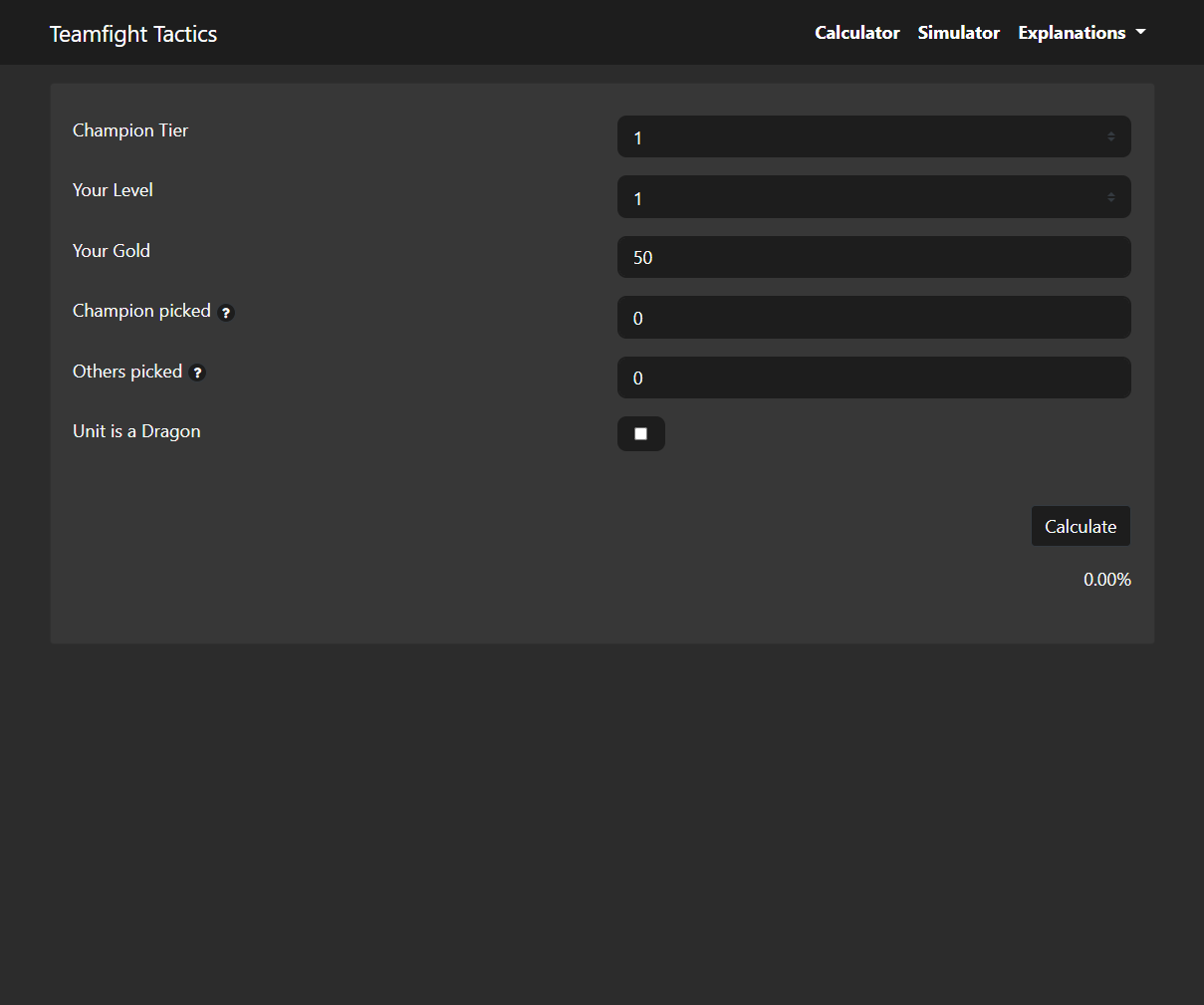Image resolution: width=1204 pixels, height=1005 pixels.
Task: Click the Others picked help icon
Action: 197,372
